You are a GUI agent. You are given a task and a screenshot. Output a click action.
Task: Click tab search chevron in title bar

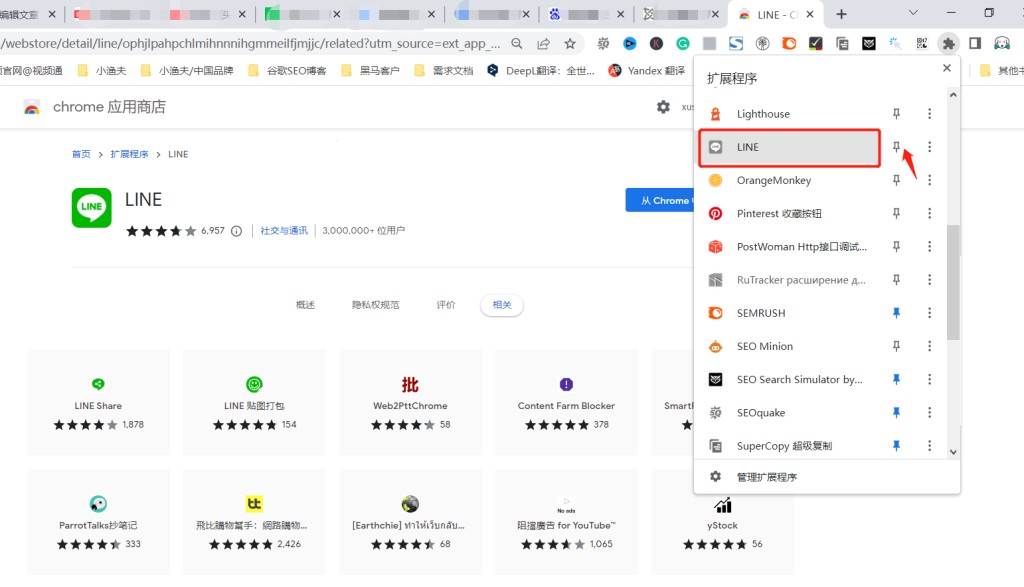913,13
